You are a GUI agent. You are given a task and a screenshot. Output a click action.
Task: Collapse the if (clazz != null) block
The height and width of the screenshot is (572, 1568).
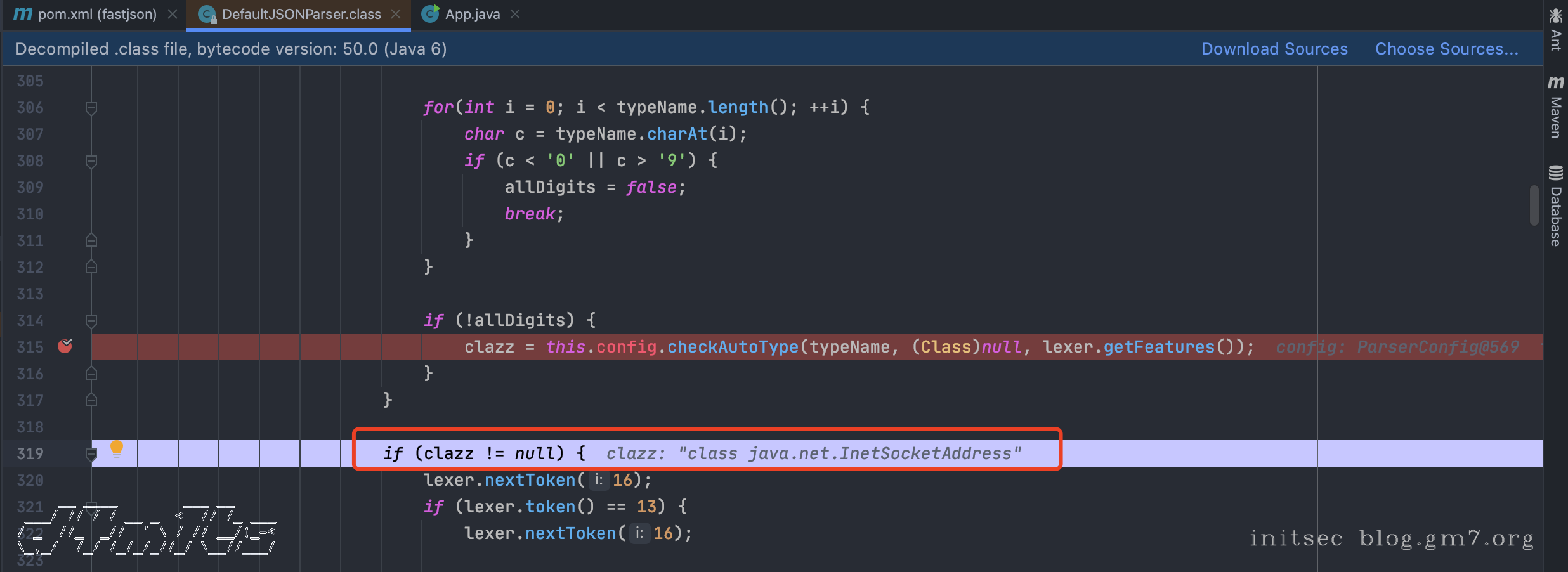pos(91,454)
